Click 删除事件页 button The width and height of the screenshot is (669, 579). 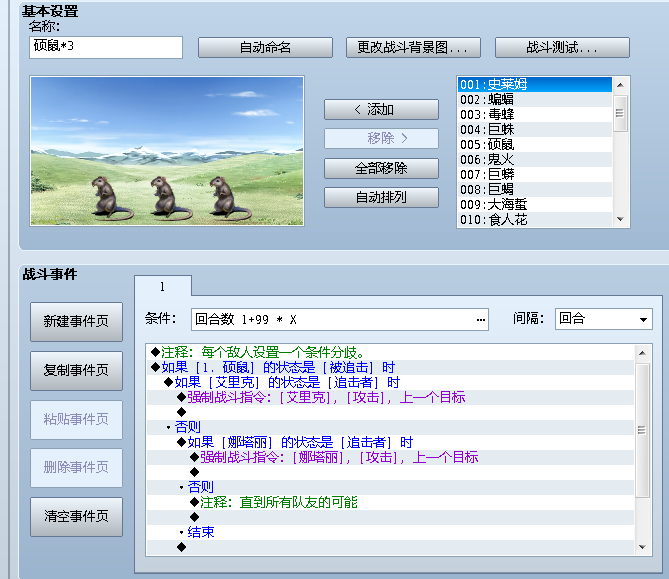click(76, 468)
